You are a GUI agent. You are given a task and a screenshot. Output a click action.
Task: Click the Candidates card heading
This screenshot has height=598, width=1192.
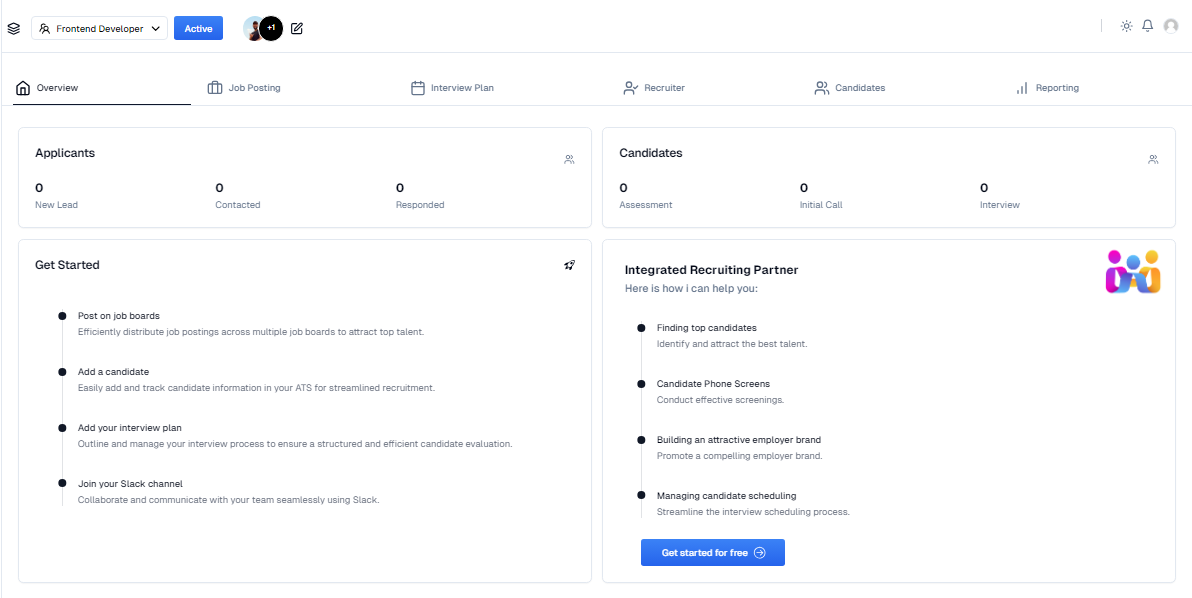coord(651,153)
